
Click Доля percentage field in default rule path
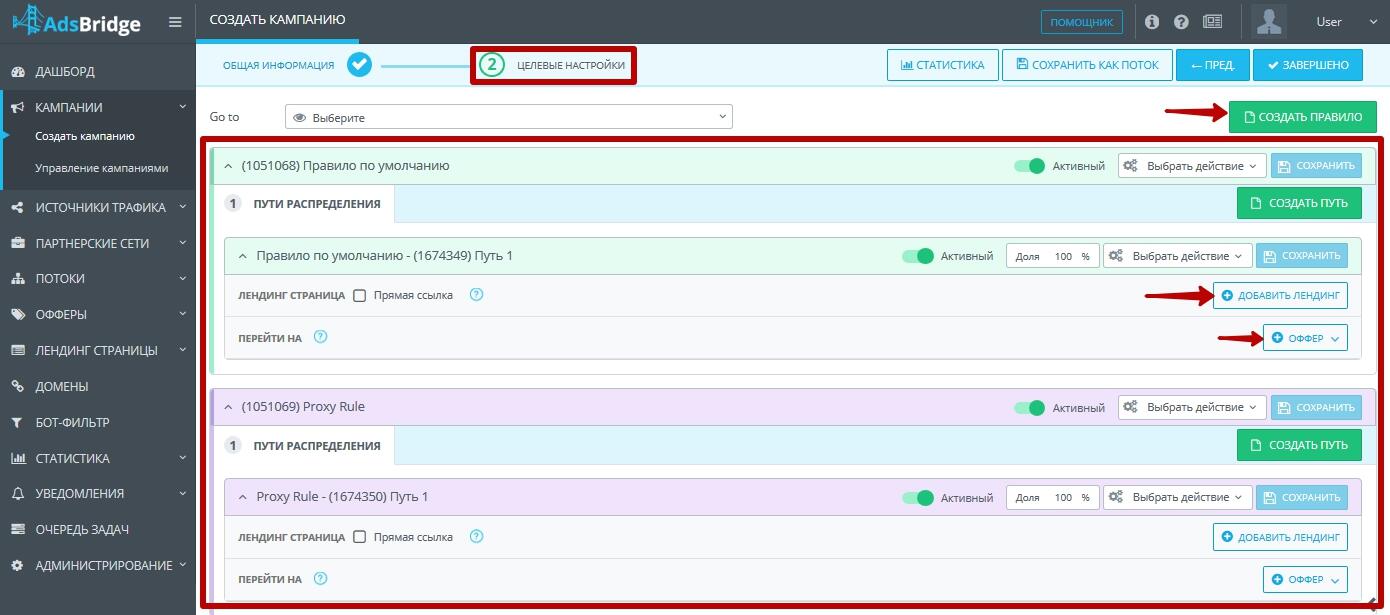[x=1053, y=256]
